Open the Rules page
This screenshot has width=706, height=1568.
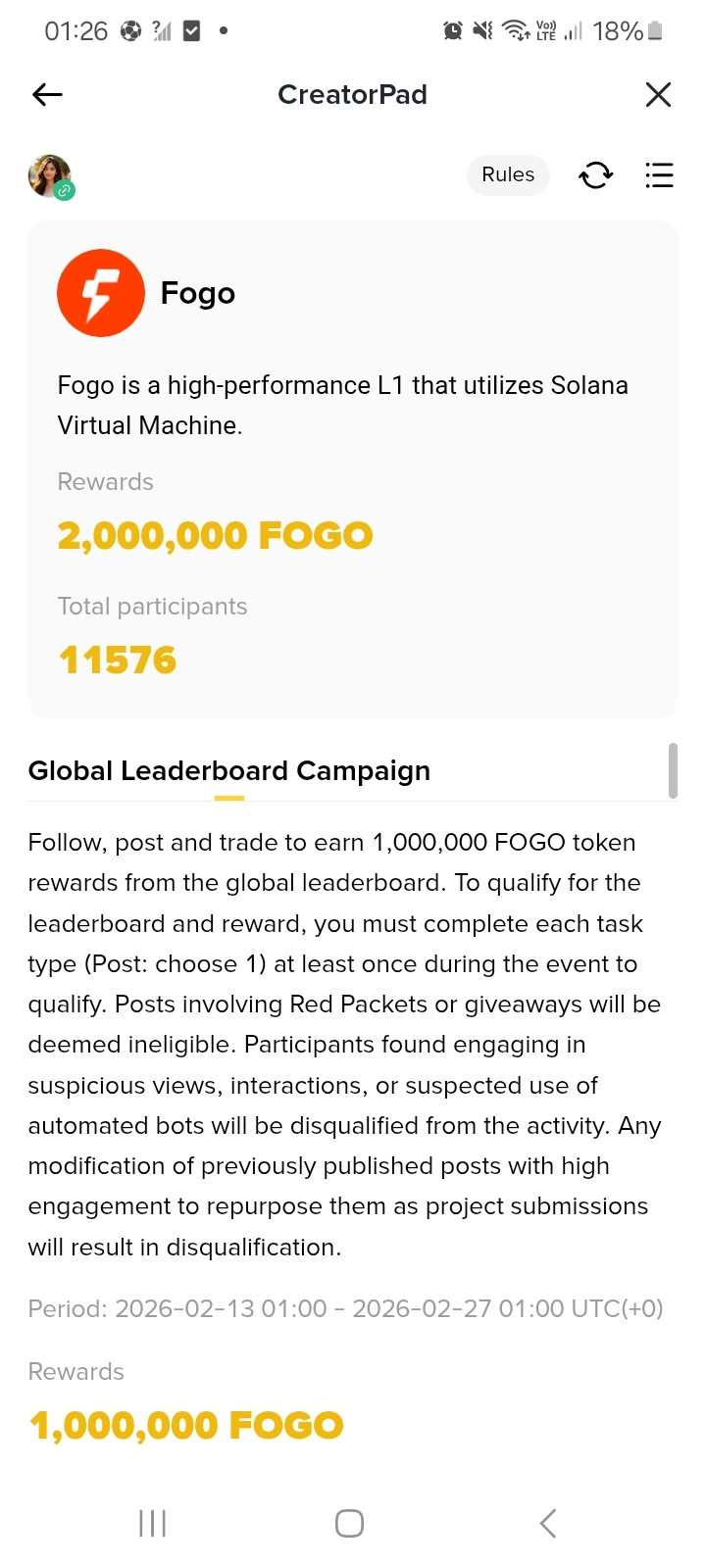coord(508,174)
